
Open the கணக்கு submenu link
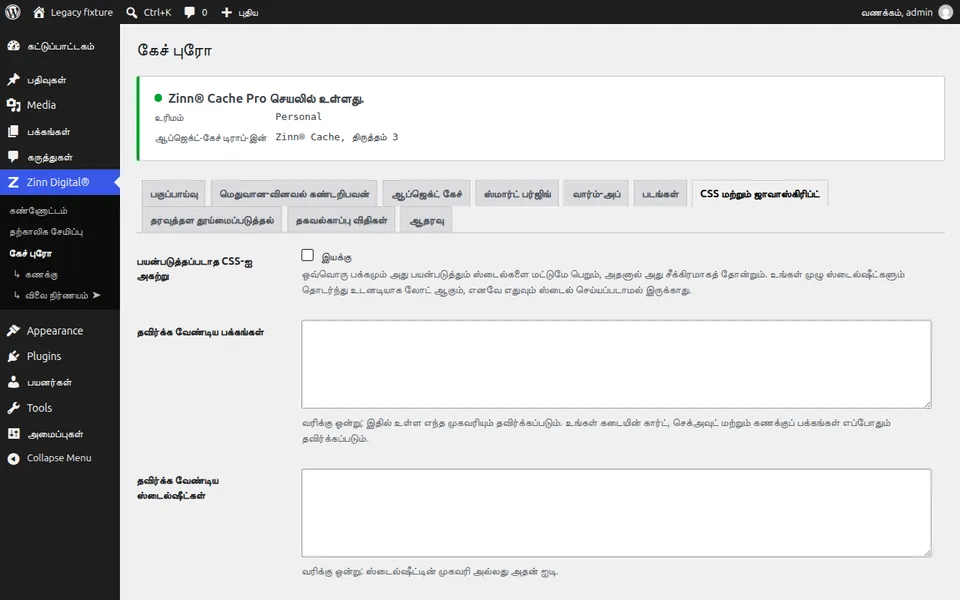(41, 275)
